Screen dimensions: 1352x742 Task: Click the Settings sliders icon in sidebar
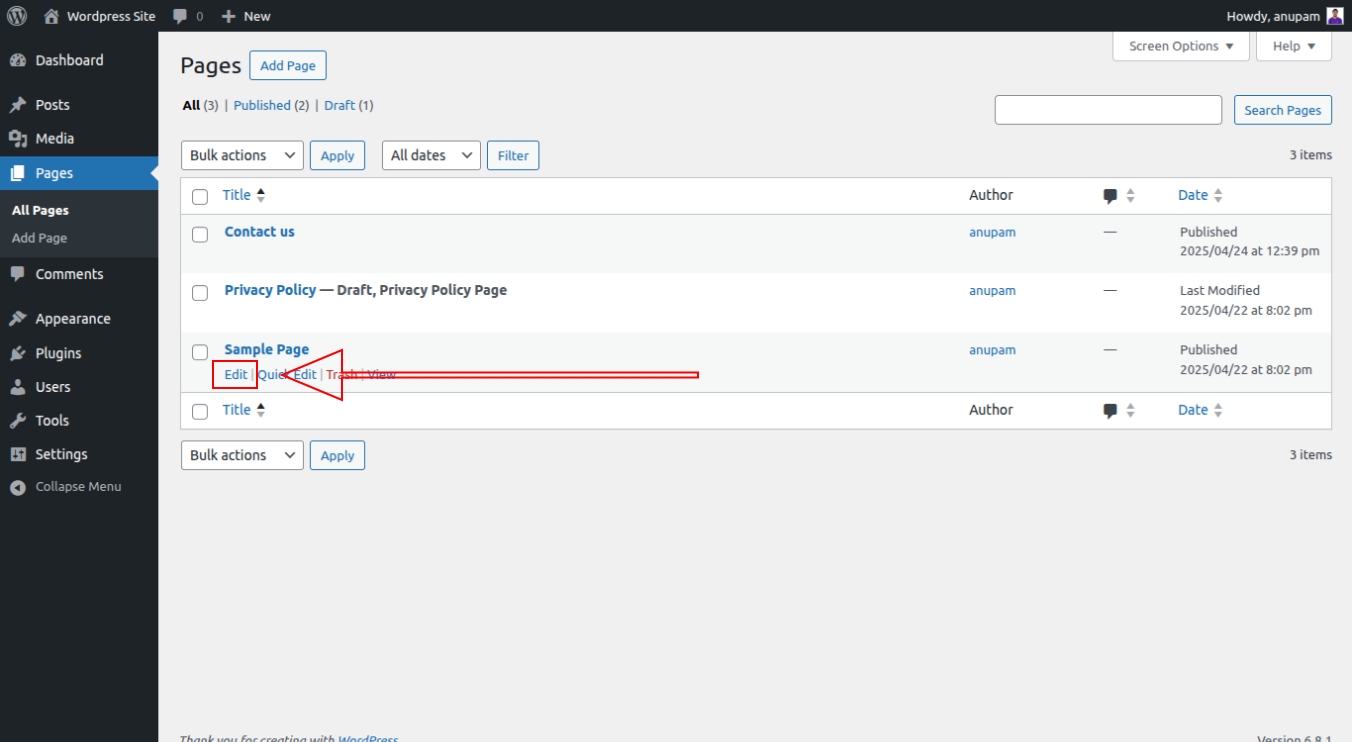pos(17,454)
